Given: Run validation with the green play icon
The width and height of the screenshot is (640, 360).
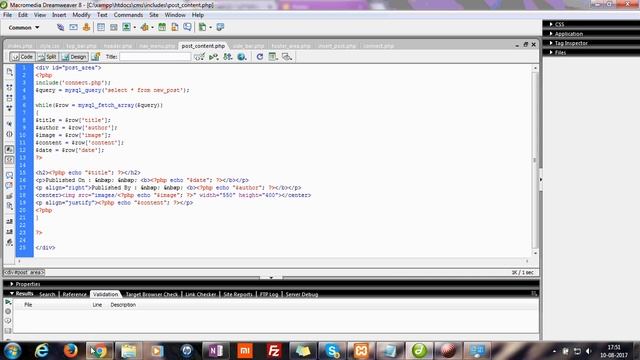Looking at the screenshot, I should pyautogui.click(x=8, y=302).
